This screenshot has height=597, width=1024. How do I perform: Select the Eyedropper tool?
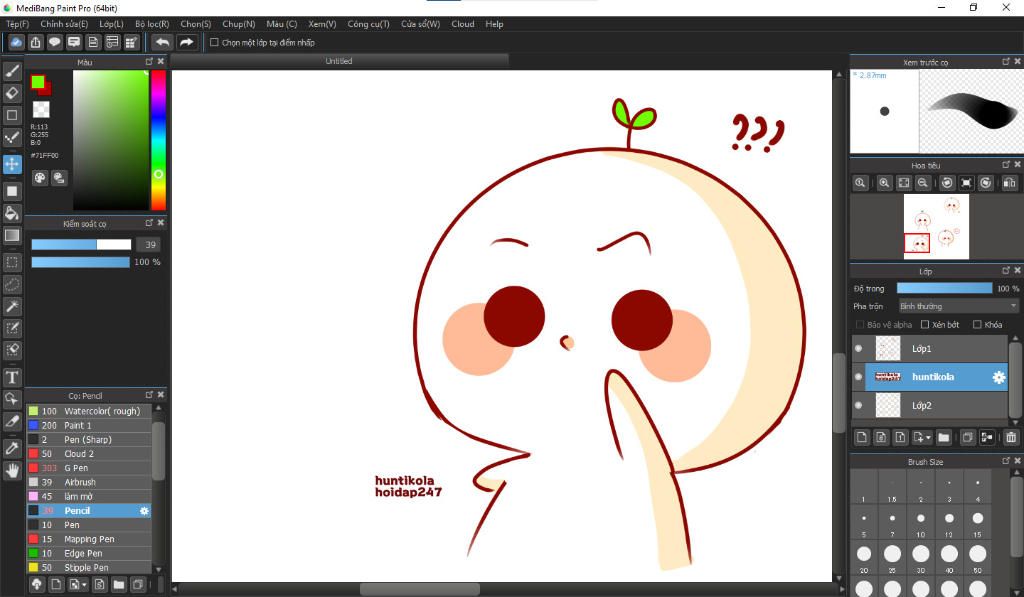pos(12,448)
